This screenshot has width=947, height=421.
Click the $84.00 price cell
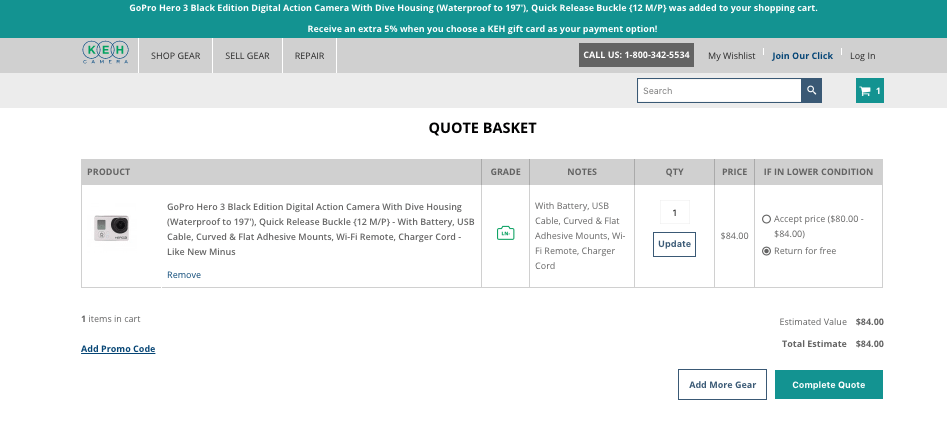[734, 236]
